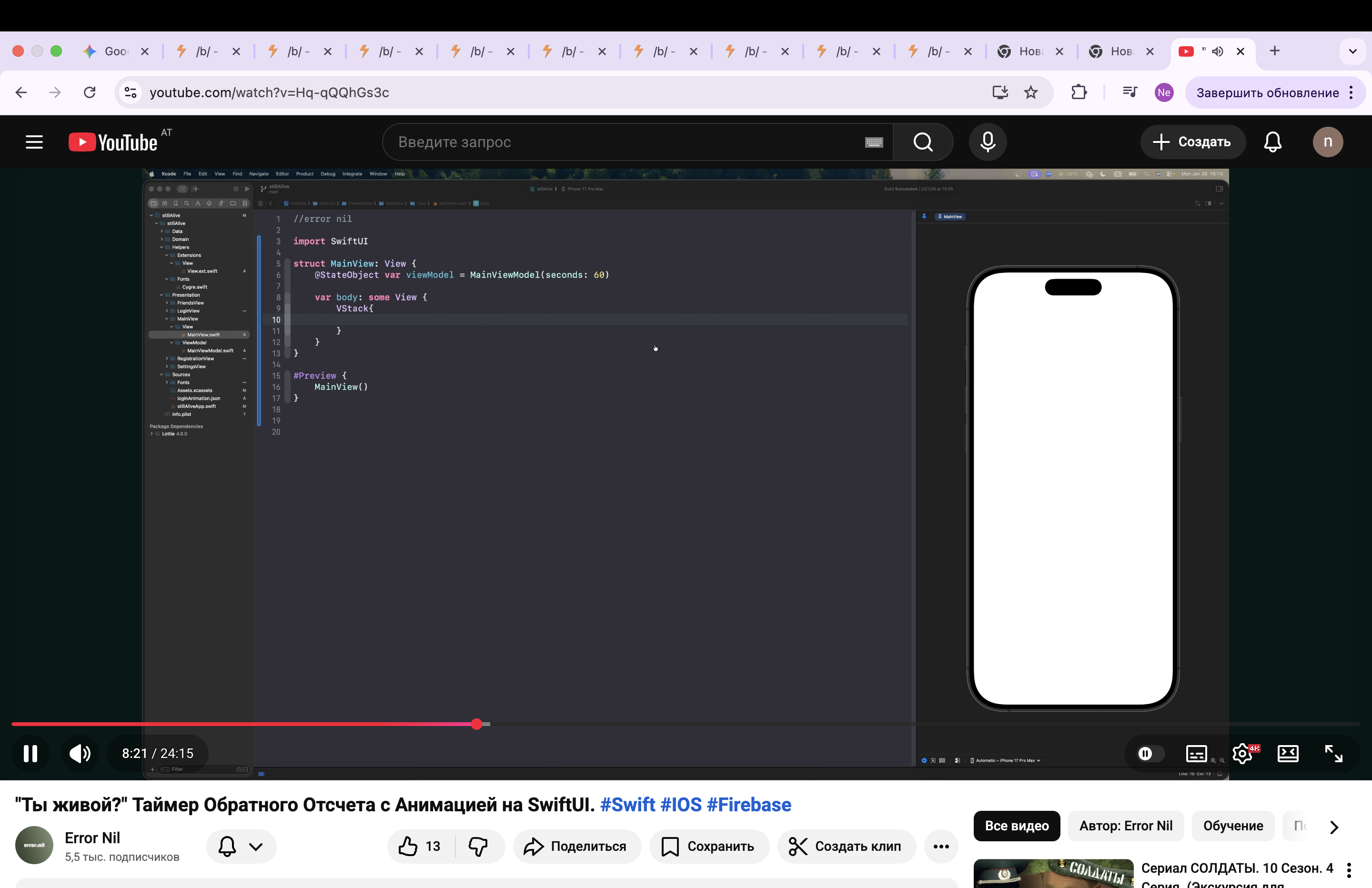Mute the video volume
The height and width of the screenshot is (888, 1372).
pyautogui.click(x=80, y=753)
